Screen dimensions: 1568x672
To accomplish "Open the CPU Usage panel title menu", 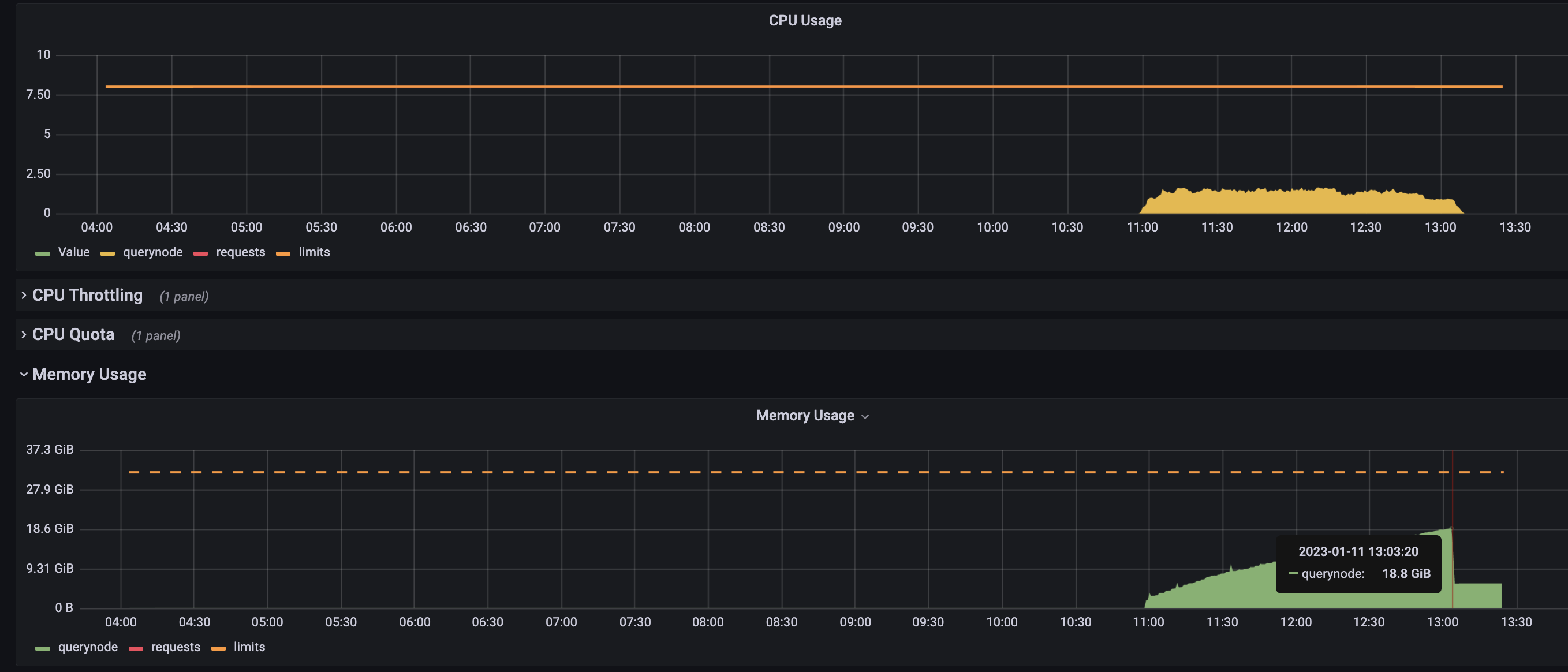I will pyautogui.click(x=805, y=20).
